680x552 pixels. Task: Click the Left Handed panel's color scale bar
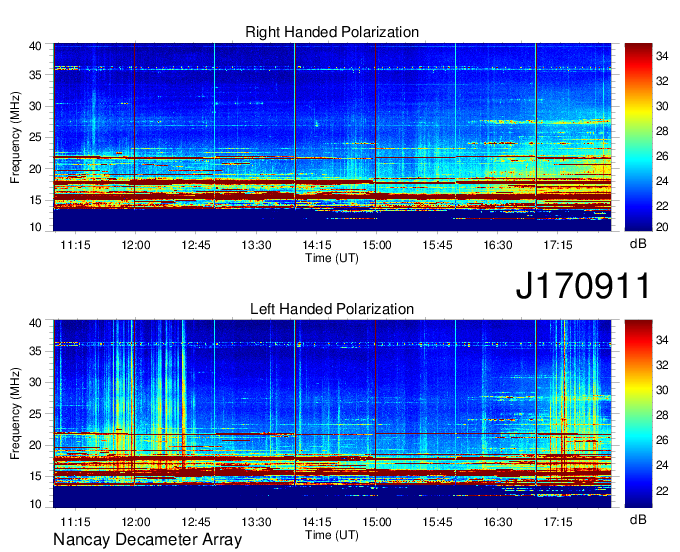[x=638, y=414]
